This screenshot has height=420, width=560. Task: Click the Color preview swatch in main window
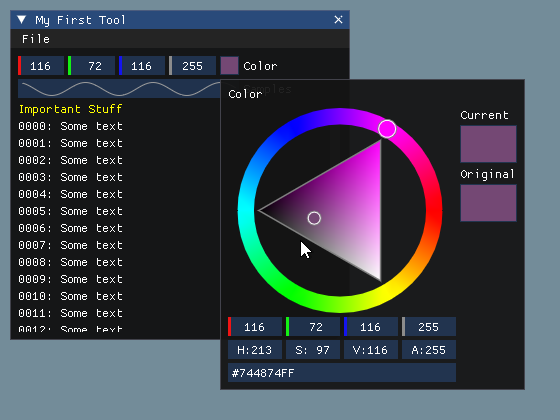(x=229, y=66)
